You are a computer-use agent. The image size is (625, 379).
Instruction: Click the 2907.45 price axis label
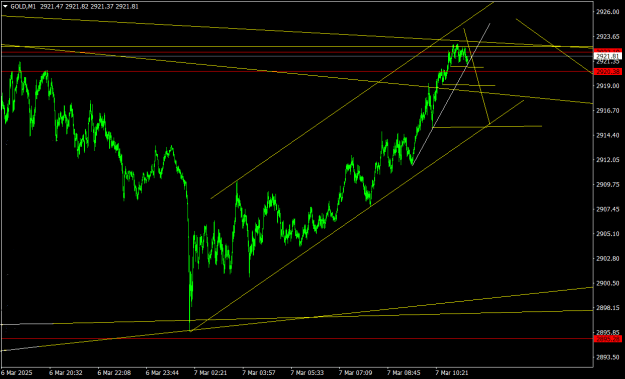pyautogui.click(x=607, y=209)
